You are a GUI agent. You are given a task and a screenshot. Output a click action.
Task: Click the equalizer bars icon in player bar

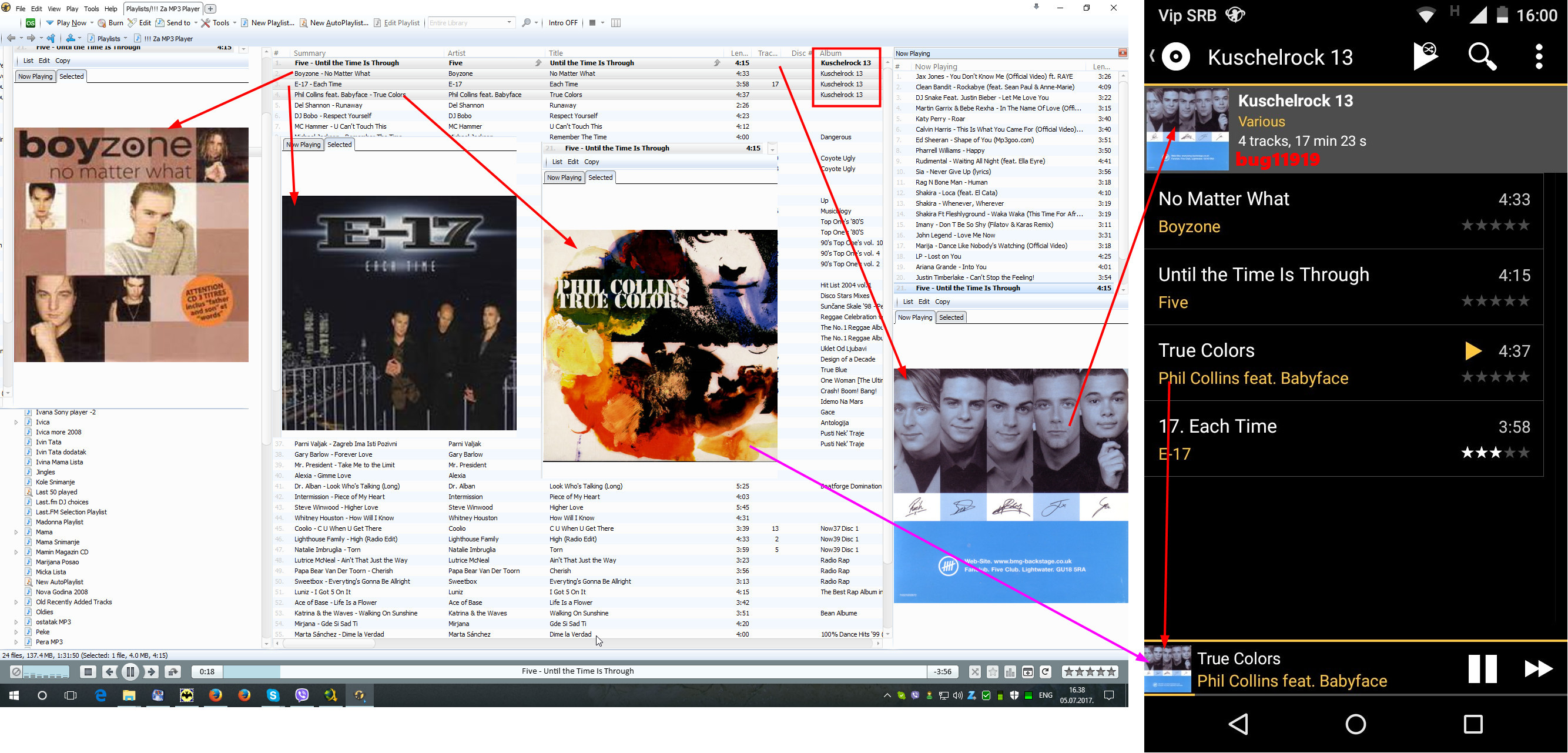click(1010, 672)
